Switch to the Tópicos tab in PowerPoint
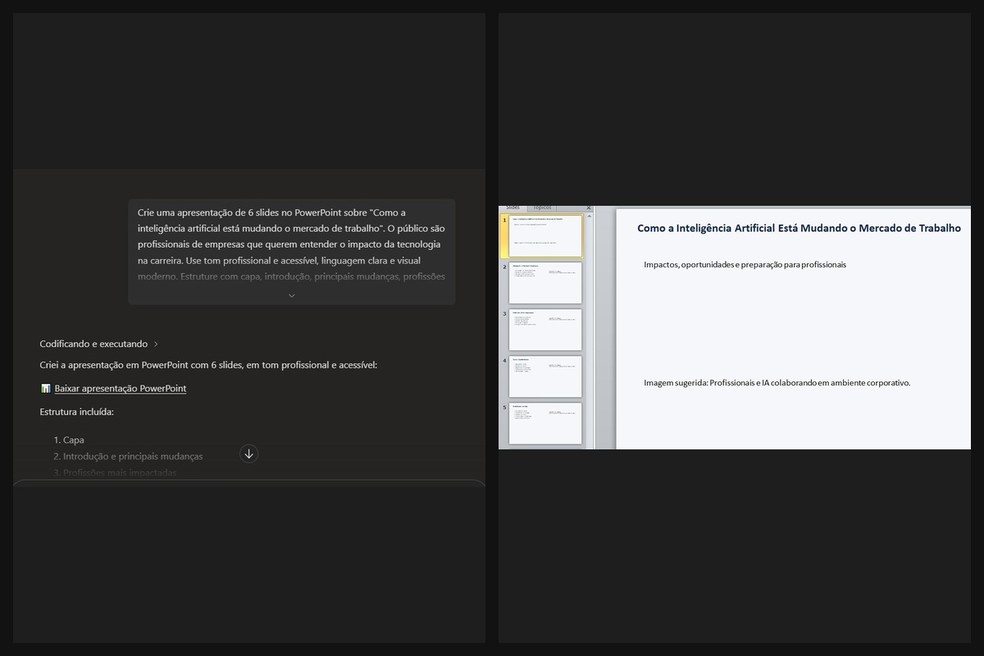Viewport: 984px width, 656px height. (x=542, y=207)
